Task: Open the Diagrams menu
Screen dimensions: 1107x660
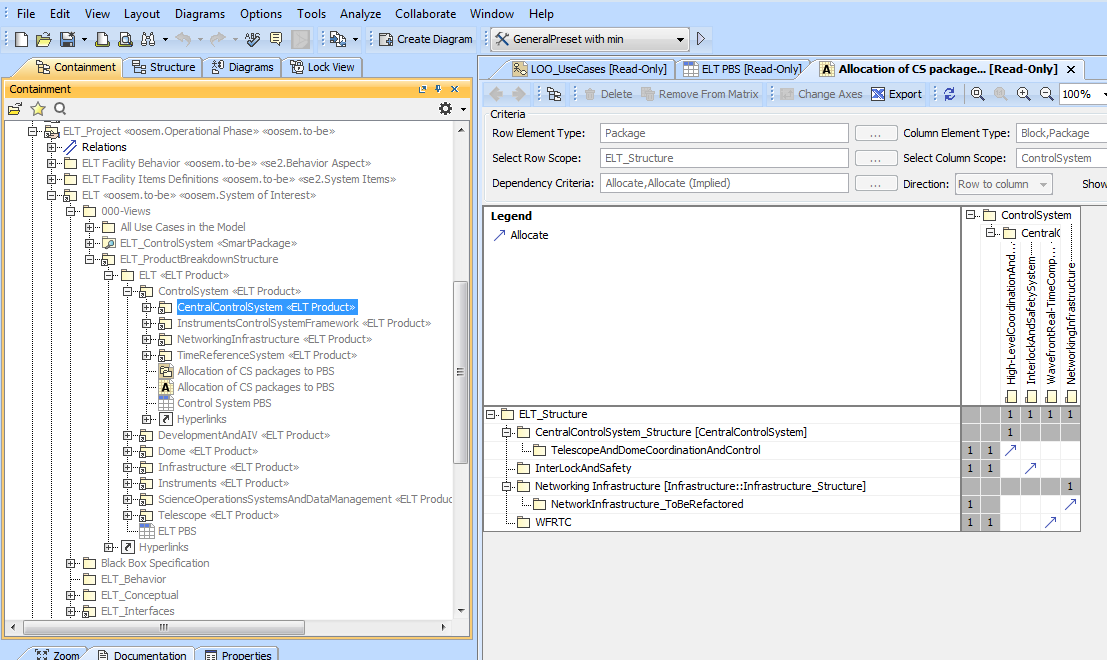Action: coord(199,14)
